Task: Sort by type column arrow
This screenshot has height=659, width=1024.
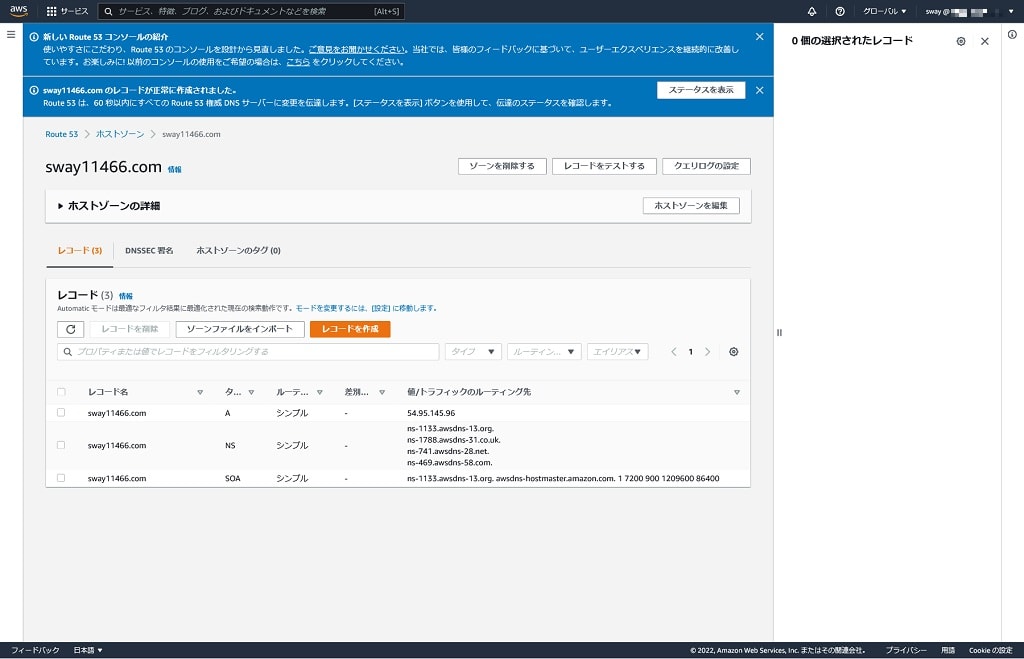Action: click(x=251, y=393)
